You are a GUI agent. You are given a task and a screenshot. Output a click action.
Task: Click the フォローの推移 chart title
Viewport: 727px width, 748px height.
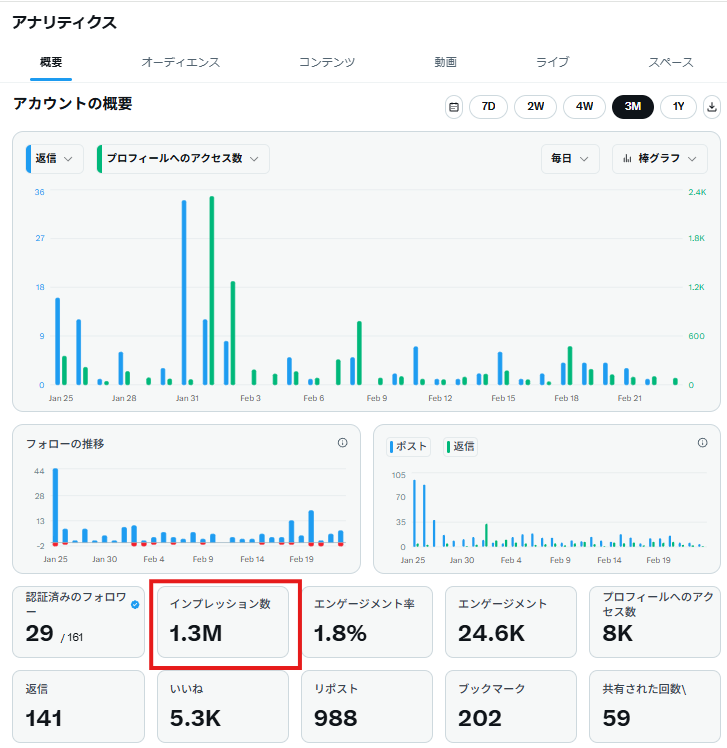point(65,444)
